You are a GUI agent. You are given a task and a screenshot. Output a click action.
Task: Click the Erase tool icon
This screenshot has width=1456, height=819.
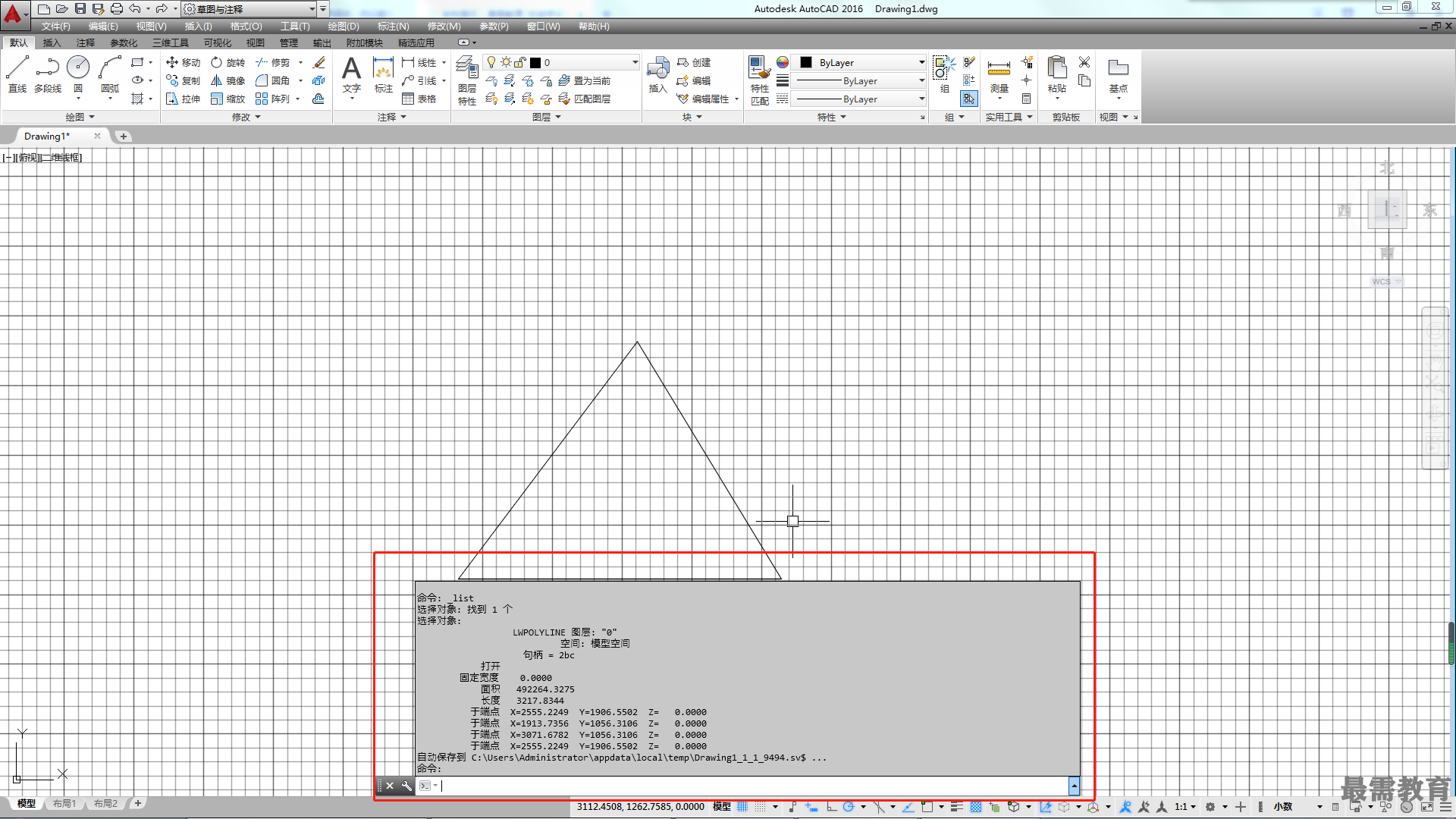319,62
